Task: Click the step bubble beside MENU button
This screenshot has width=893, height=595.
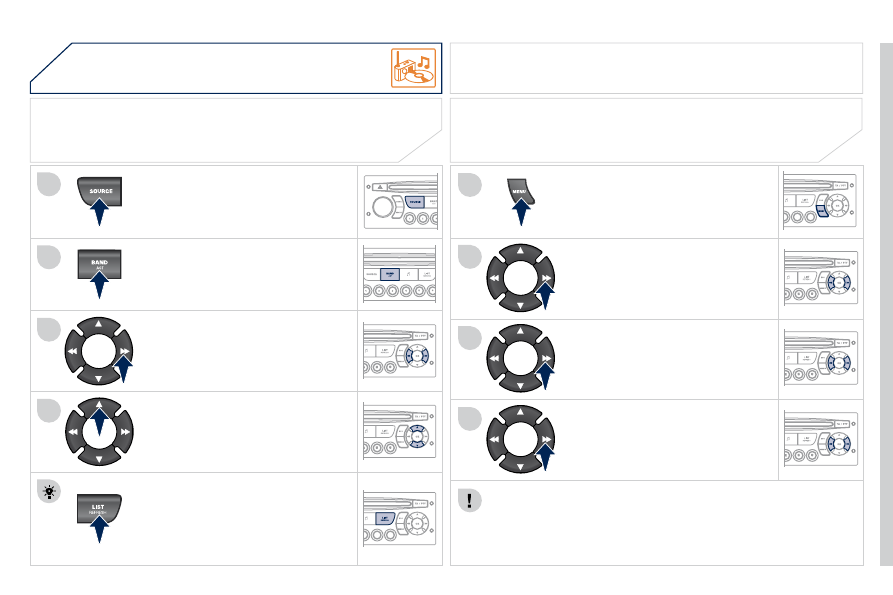Action: (470, 184)
